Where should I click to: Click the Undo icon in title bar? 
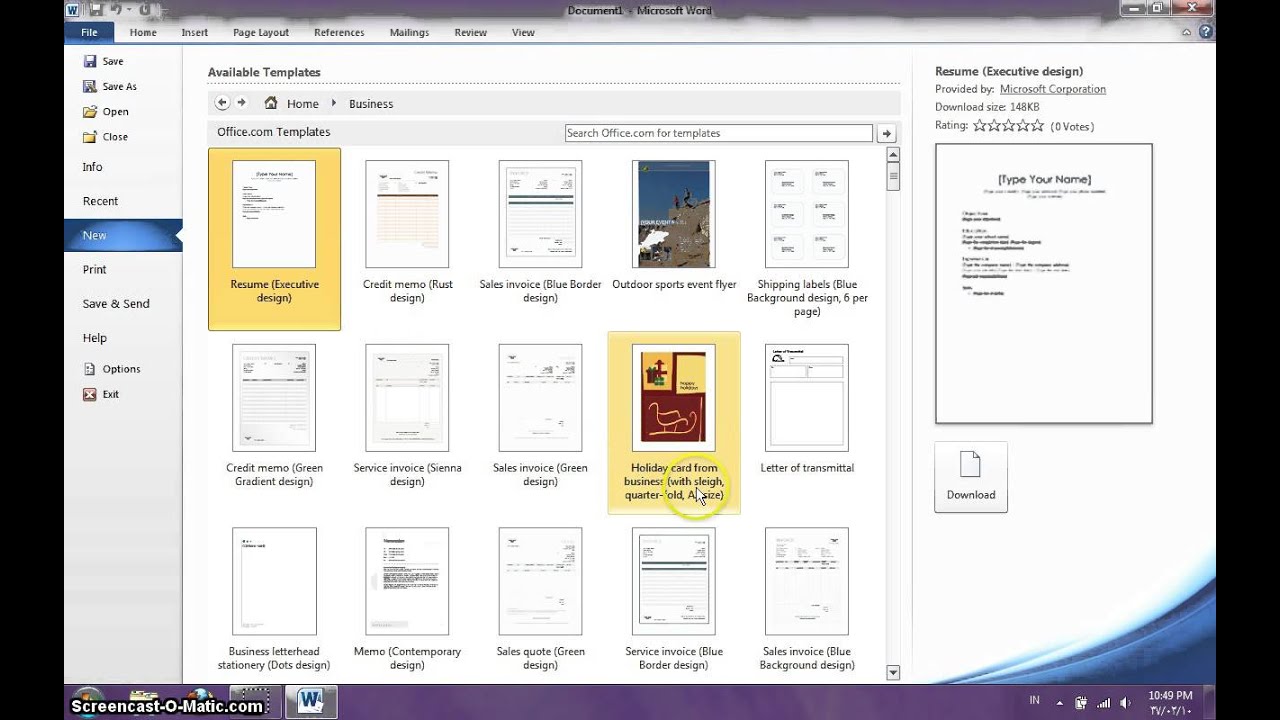[x=117, y=10]
